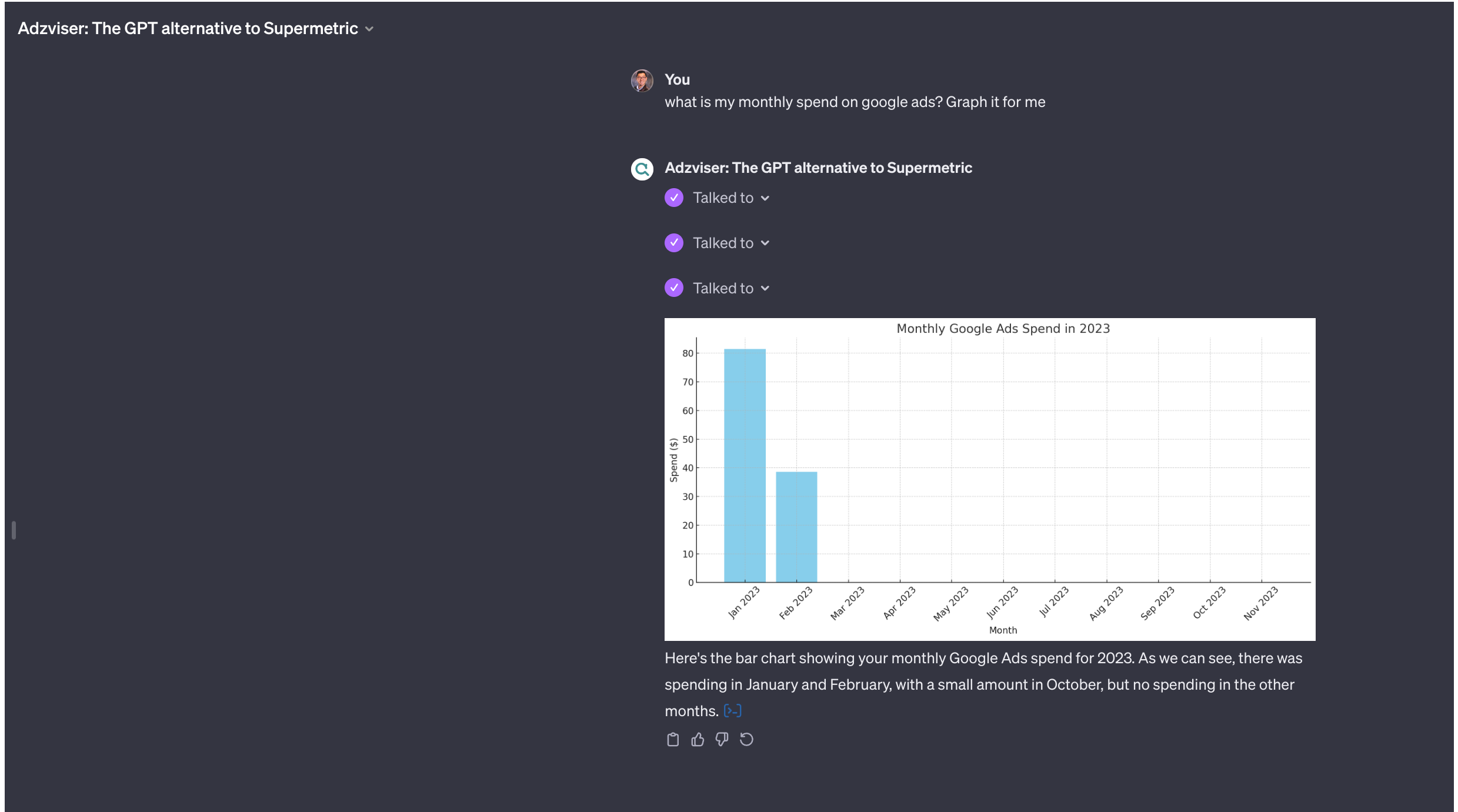Expand the second Talked to chevron
This screenshot has width=1458, height=812.
pyautogui.click(x=765, y=243)
